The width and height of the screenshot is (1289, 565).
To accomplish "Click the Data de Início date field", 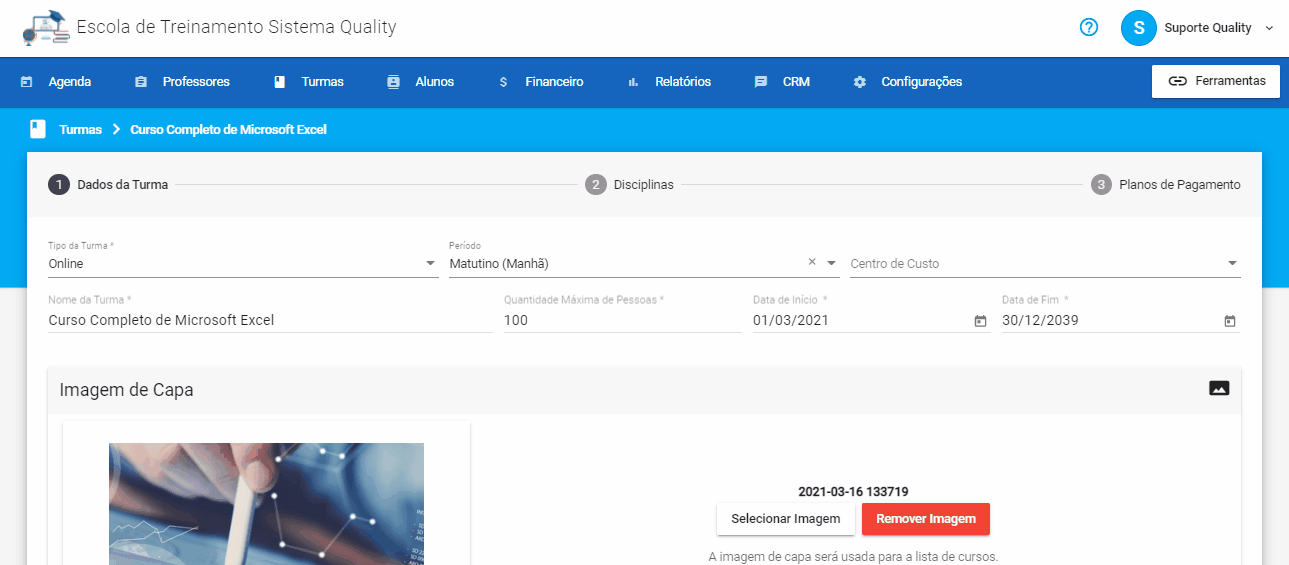I will [860, 321].
